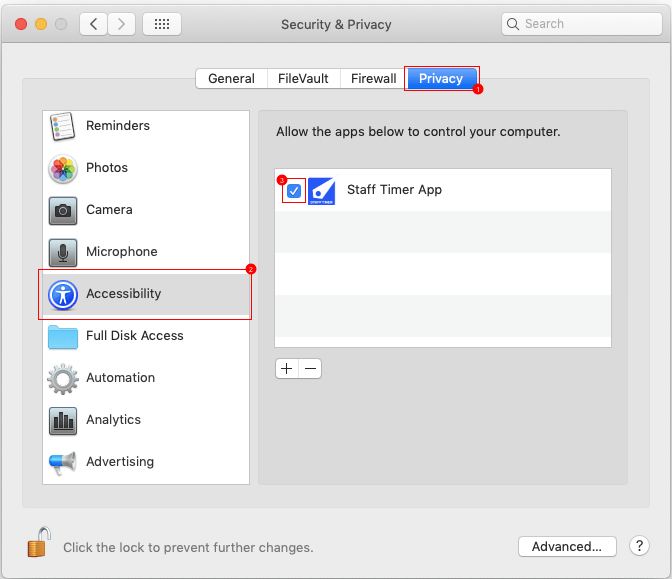Close the window with red button
This screenshot has height=579, width=672.
tap(21, 24)
